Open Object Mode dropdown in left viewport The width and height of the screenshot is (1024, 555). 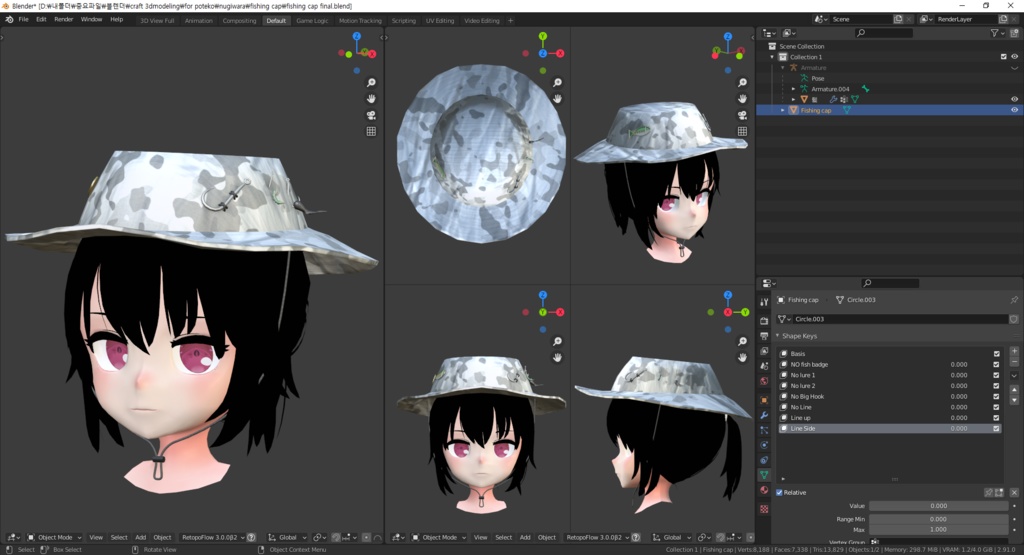click(55, 537)
